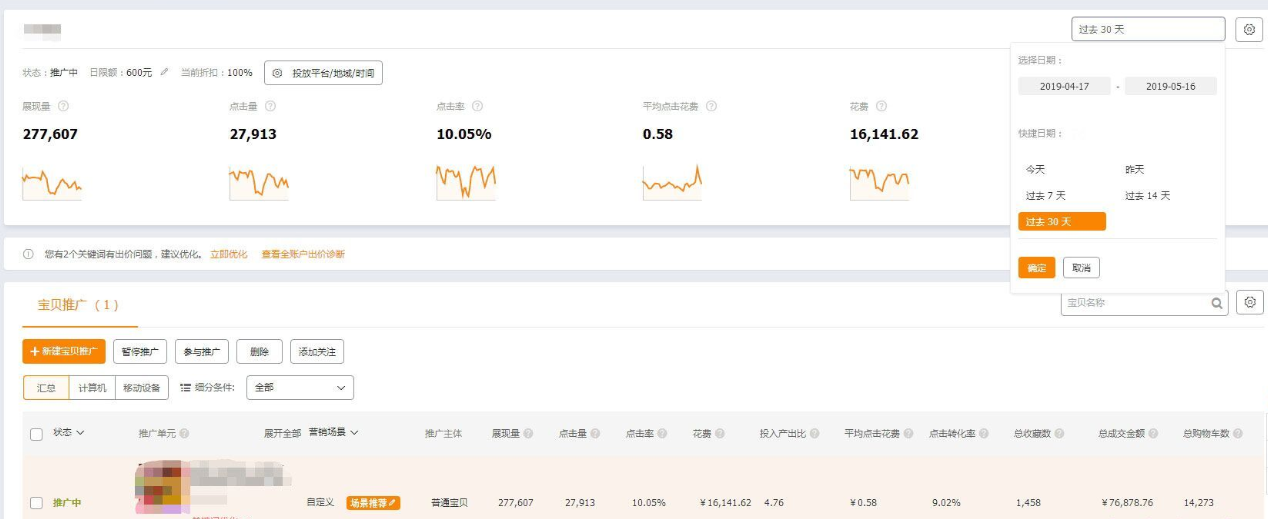Screen dimensions: 1268x519
Task: Click help icon in 点击率 table column header
Action: (x=662, y=433)
